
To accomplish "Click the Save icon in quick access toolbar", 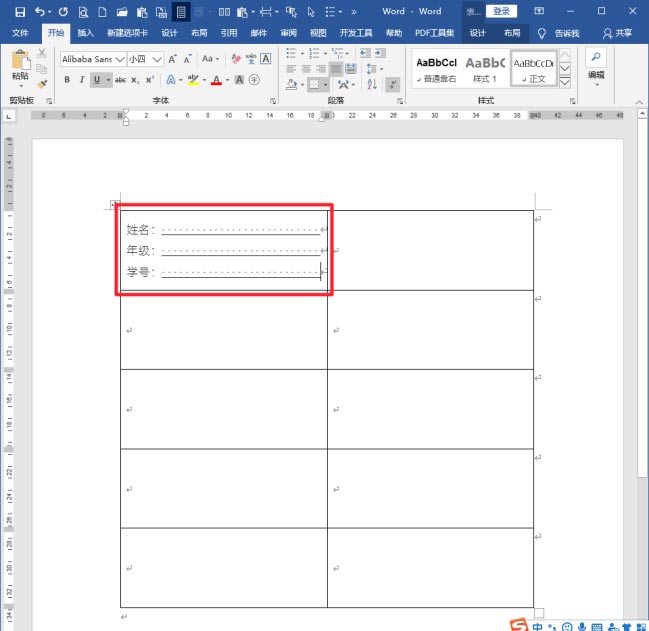I will point(20,12).
